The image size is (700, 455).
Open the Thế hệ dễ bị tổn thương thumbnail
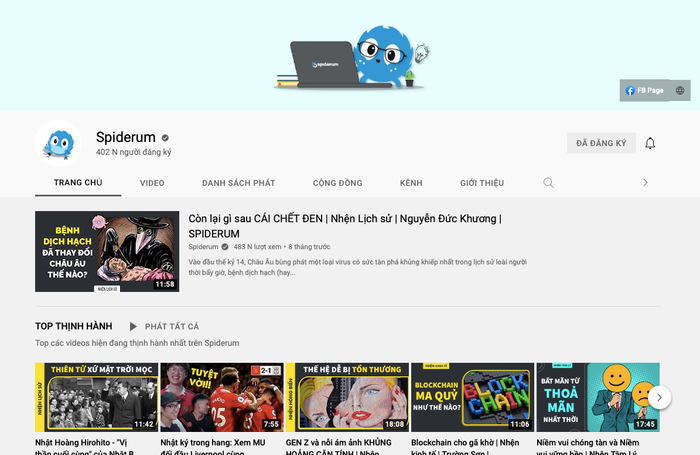coord(347,397)
